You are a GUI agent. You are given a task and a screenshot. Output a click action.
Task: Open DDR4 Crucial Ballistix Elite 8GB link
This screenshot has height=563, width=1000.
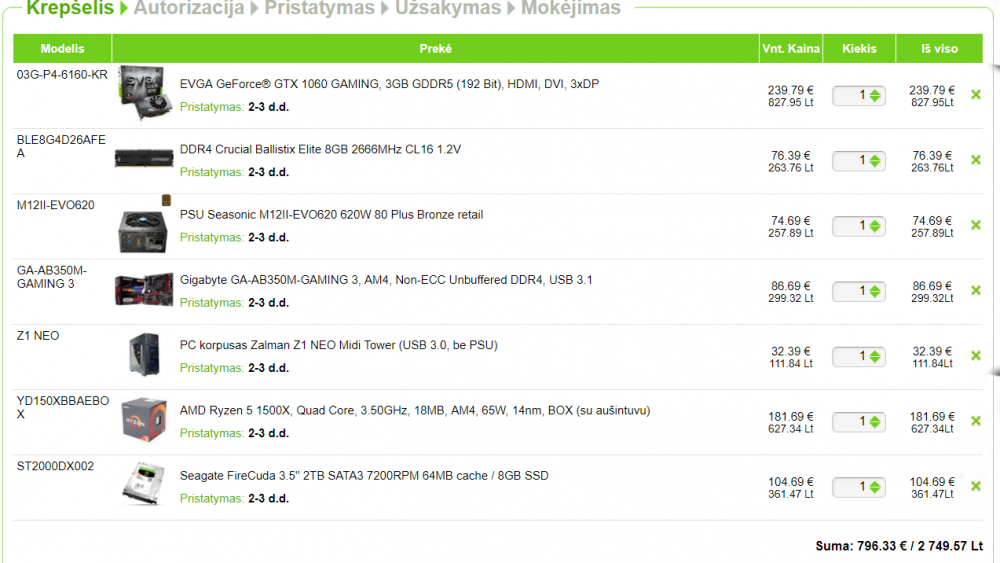(320, 149)
